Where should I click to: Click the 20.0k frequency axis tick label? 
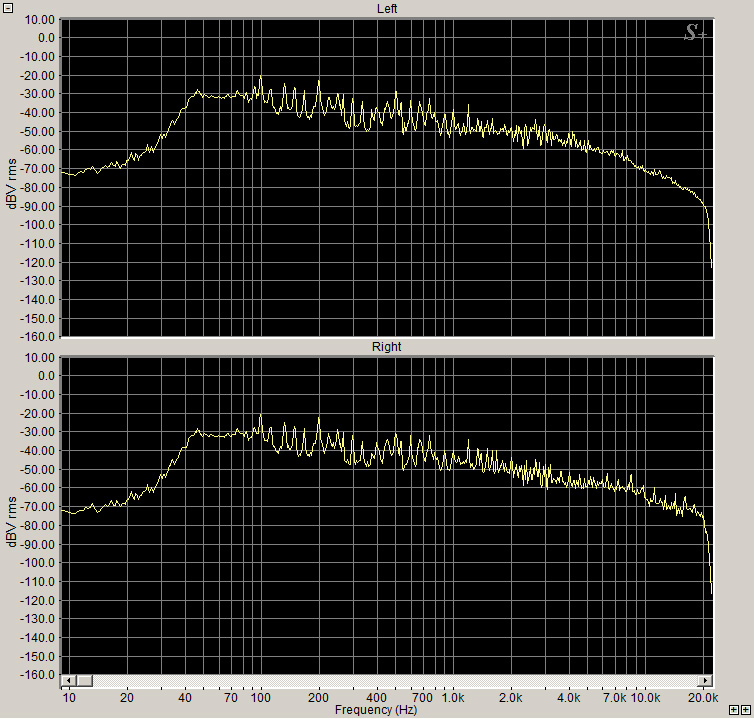pos(703,696)
